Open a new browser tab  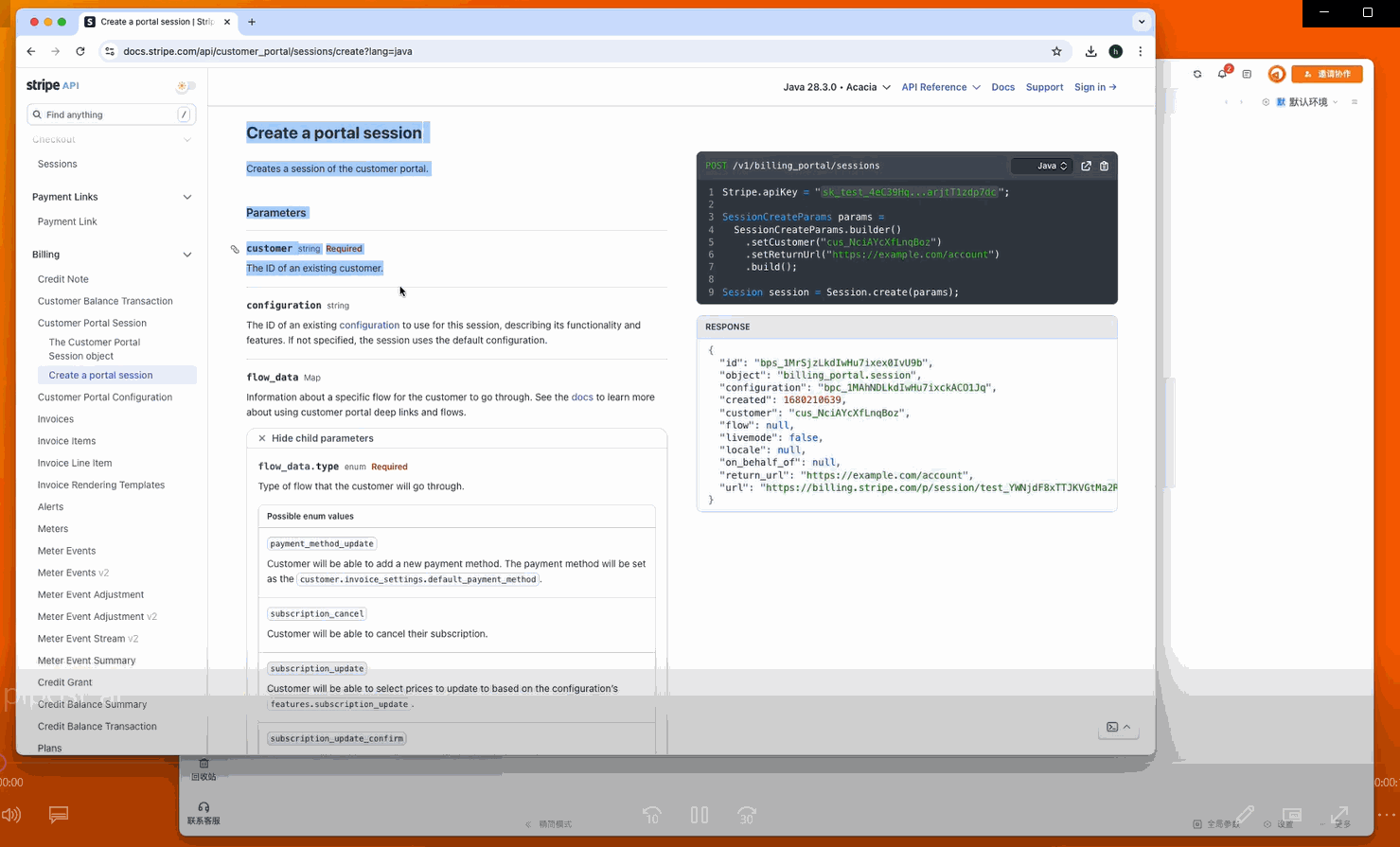252,21
